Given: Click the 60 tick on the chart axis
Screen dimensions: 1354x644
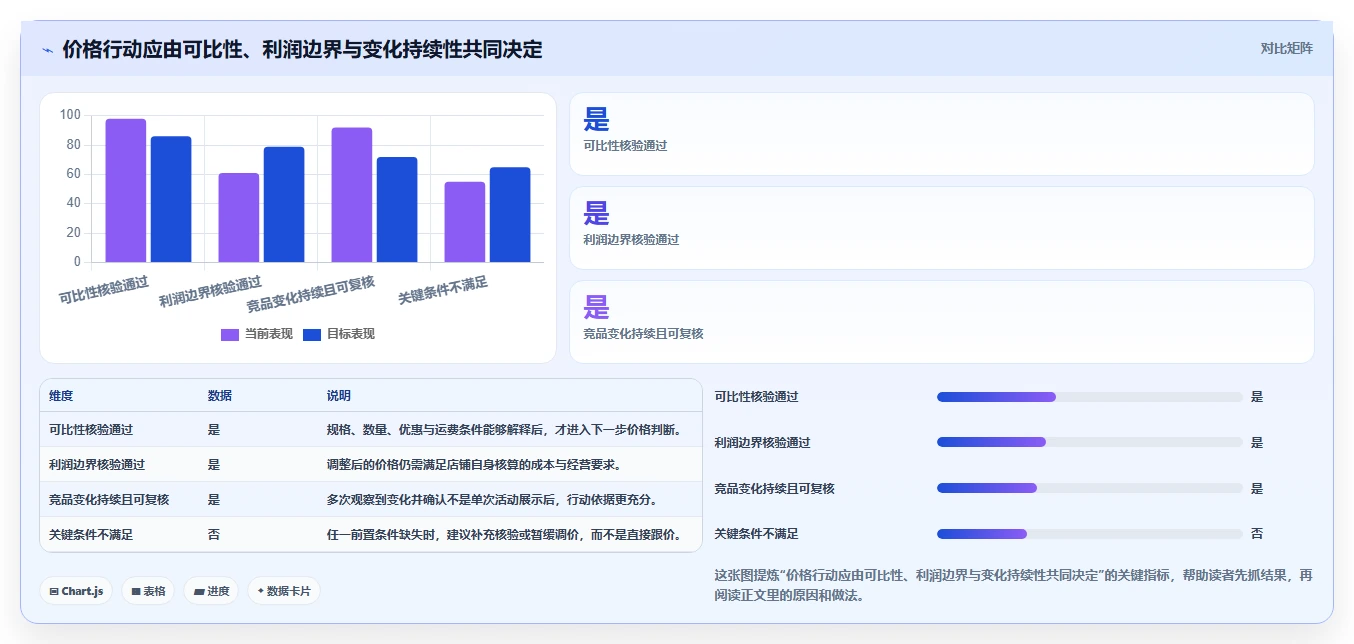Looking at the screenshot, I should coord(73,174).
